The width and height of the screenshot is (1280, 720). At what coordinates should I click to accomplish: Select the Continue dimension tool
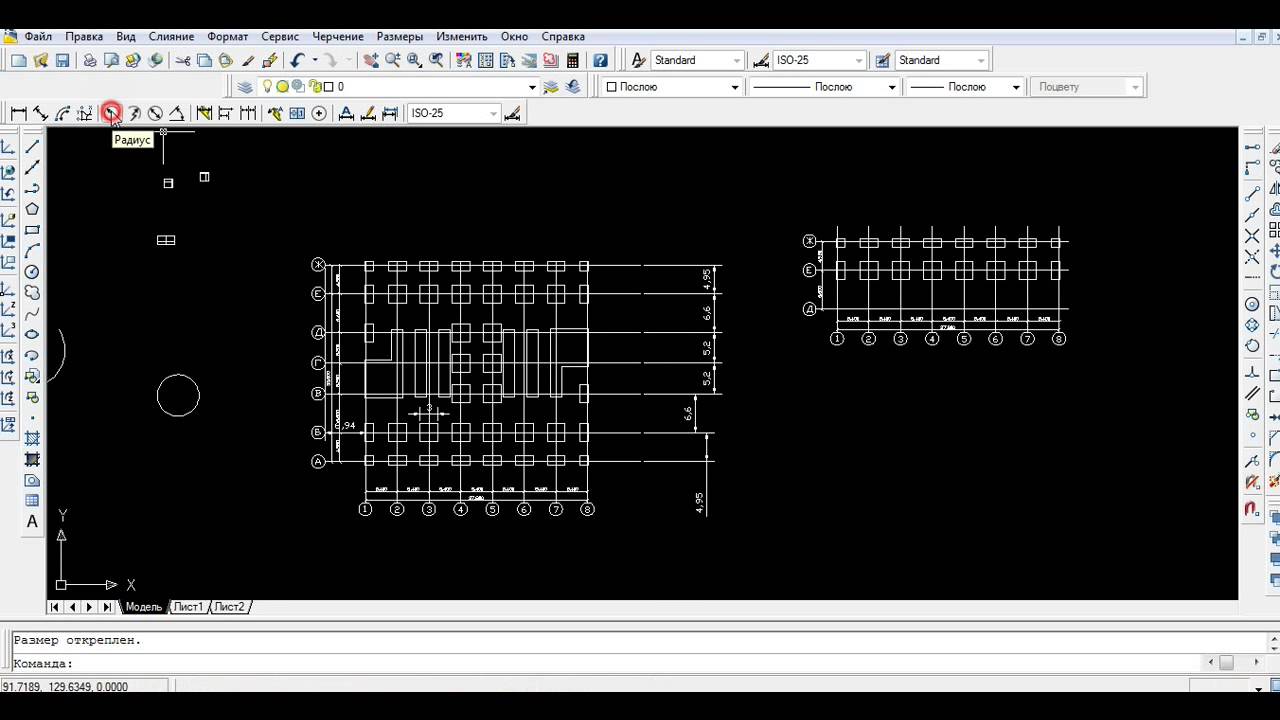click(x=248, y=113)
